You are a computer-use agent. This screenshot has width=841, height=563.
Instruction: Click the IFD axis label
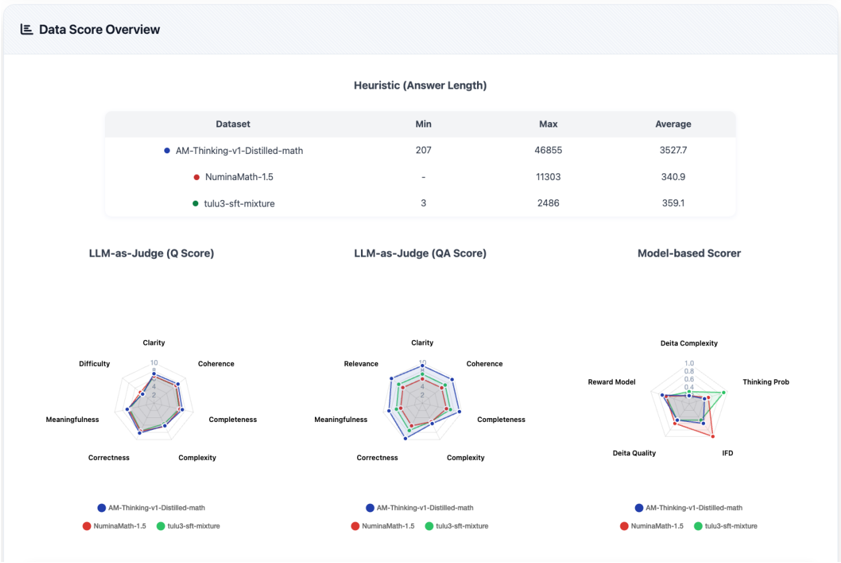(727, 453)
